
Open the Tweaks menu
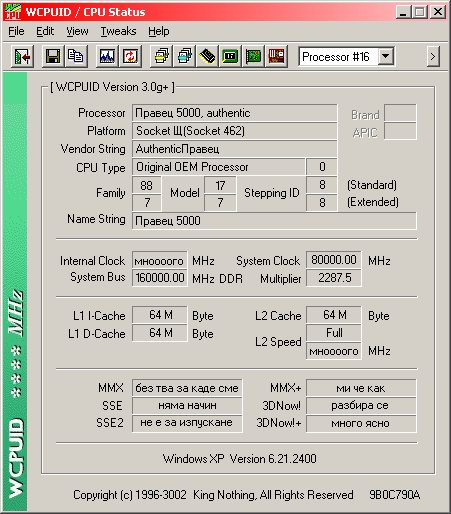point(118,31)
